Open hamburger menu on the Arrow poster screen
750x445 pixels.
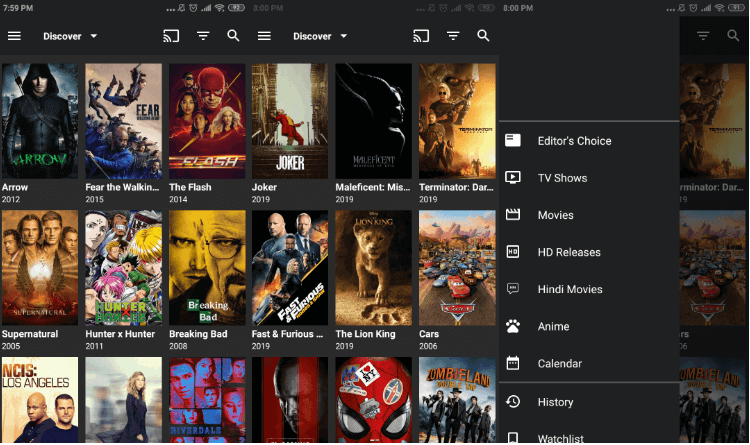pyautogui.click(x=14, y=36)
